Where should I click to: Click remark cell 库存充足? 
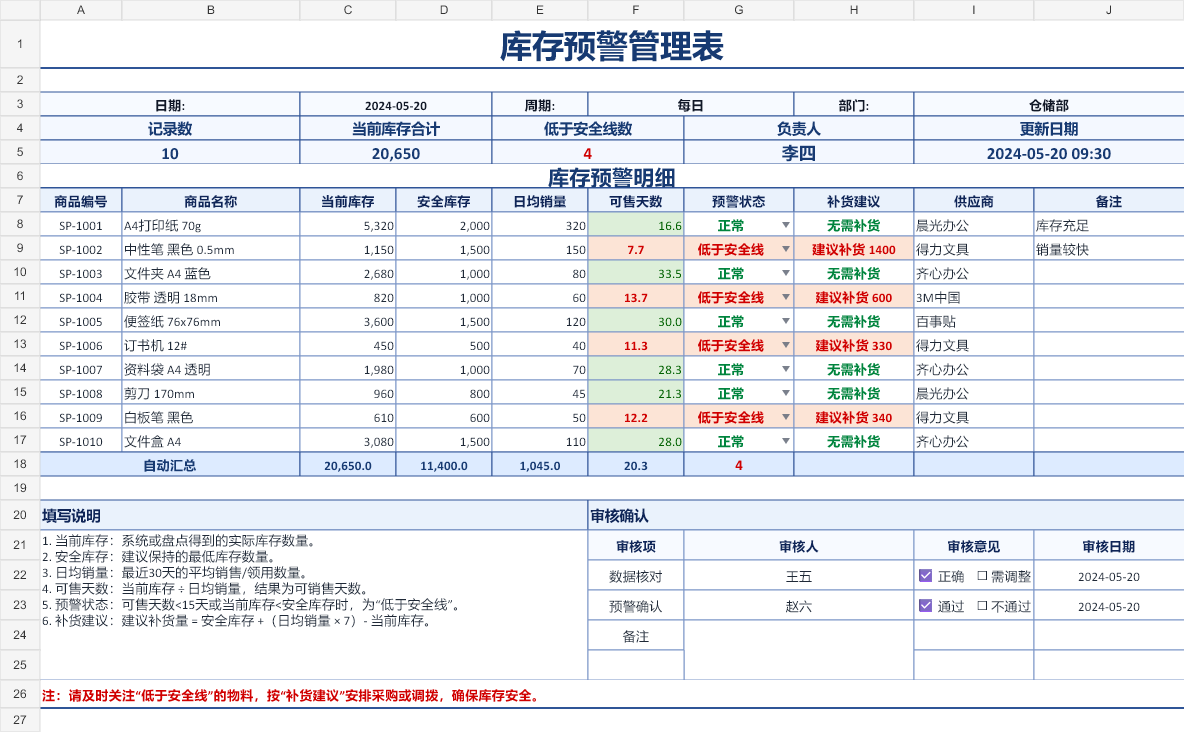point(1108,225)
